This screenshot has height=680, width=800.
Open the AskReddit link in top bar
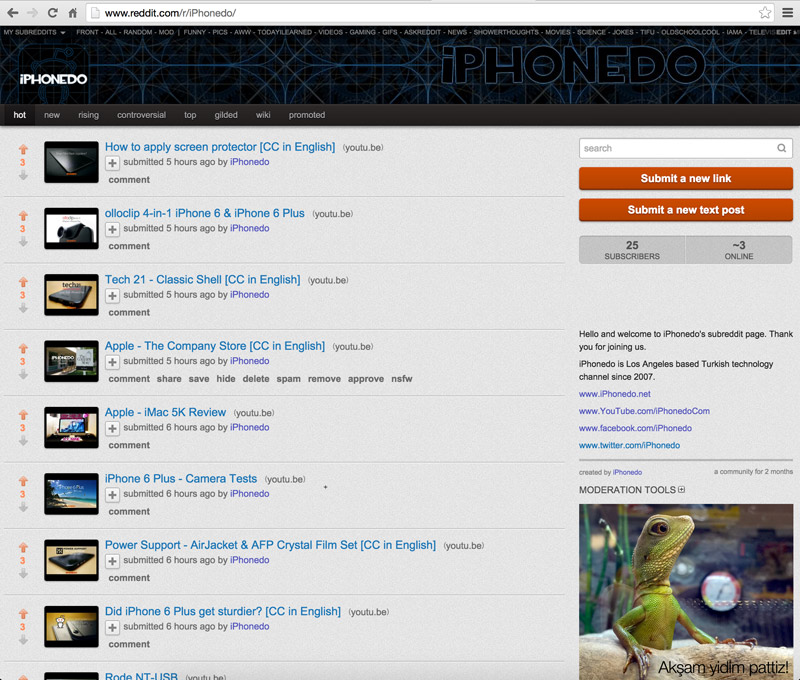(x=422, y=32)
